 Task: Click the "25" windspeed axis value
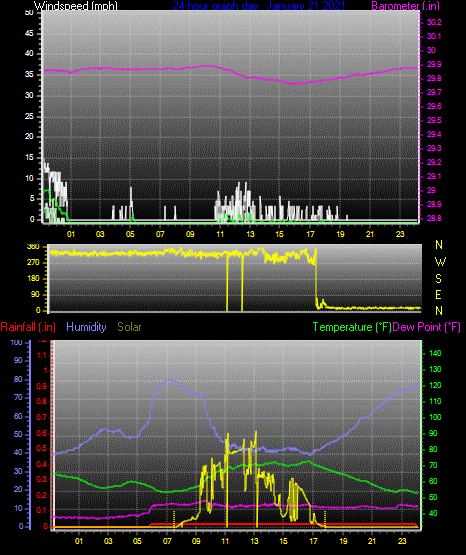(29, 116)
